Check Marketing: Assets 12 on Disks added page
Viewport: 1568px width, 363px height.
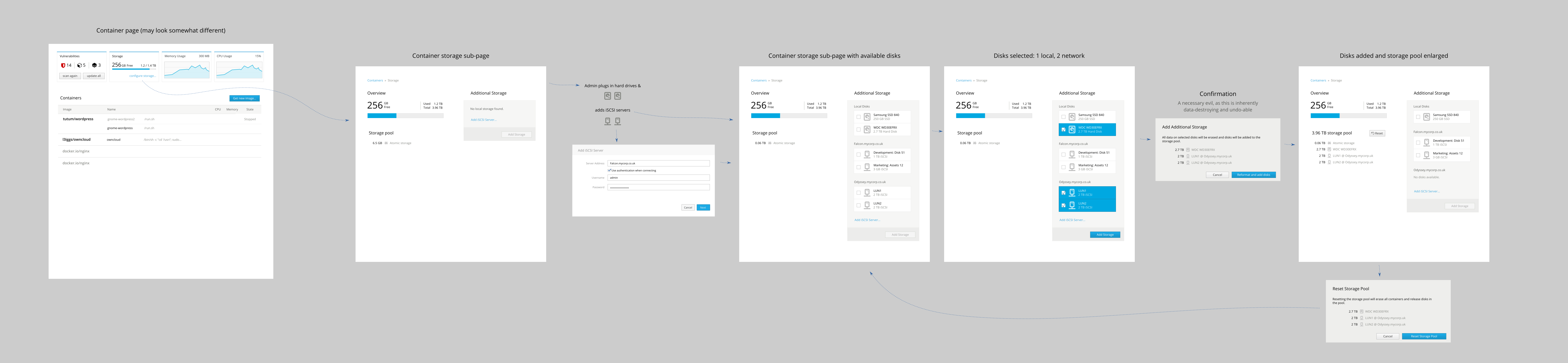(x=1418, y=155)
